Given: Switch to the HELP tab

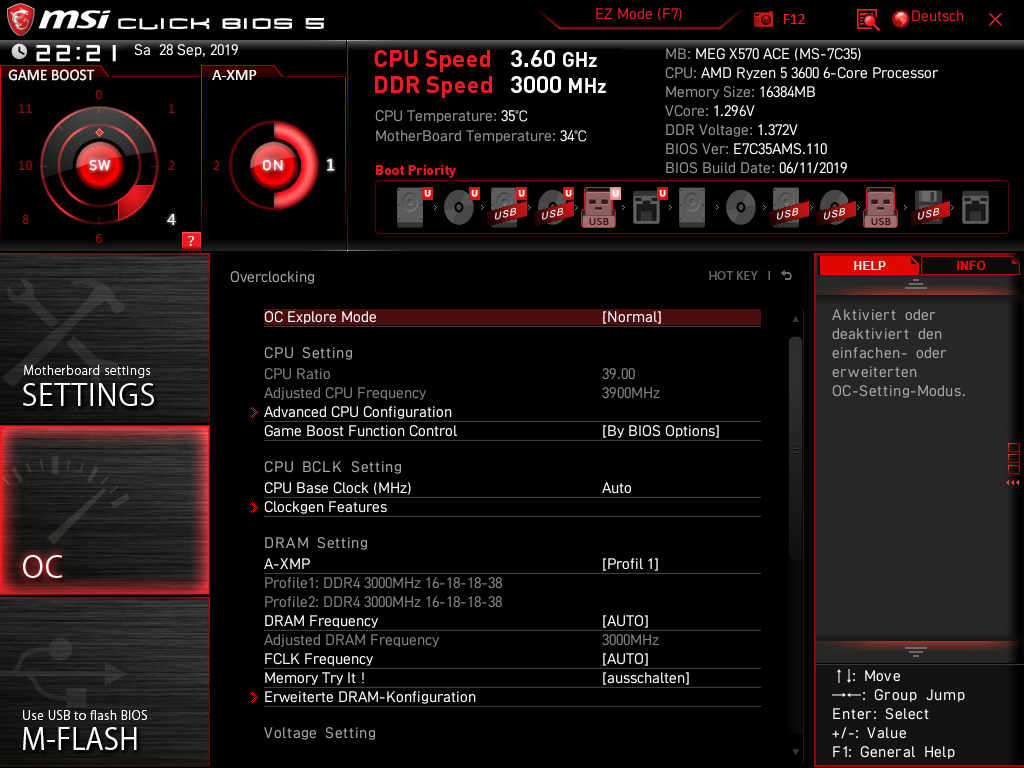Looking at the screenshot, I should pos(869,265).
